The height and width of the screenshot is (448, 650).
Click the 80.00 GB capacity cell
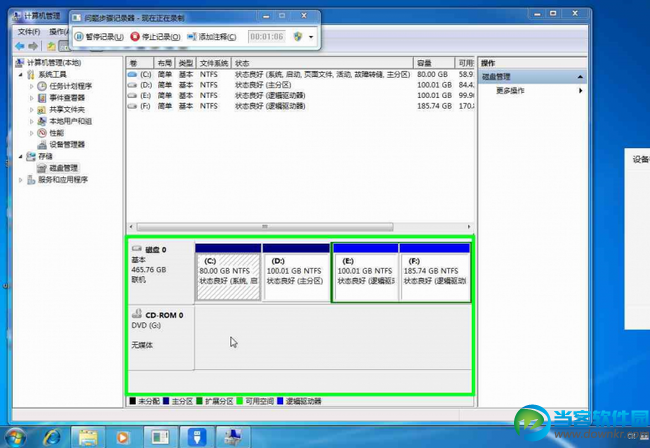click(x=432, y=75)
